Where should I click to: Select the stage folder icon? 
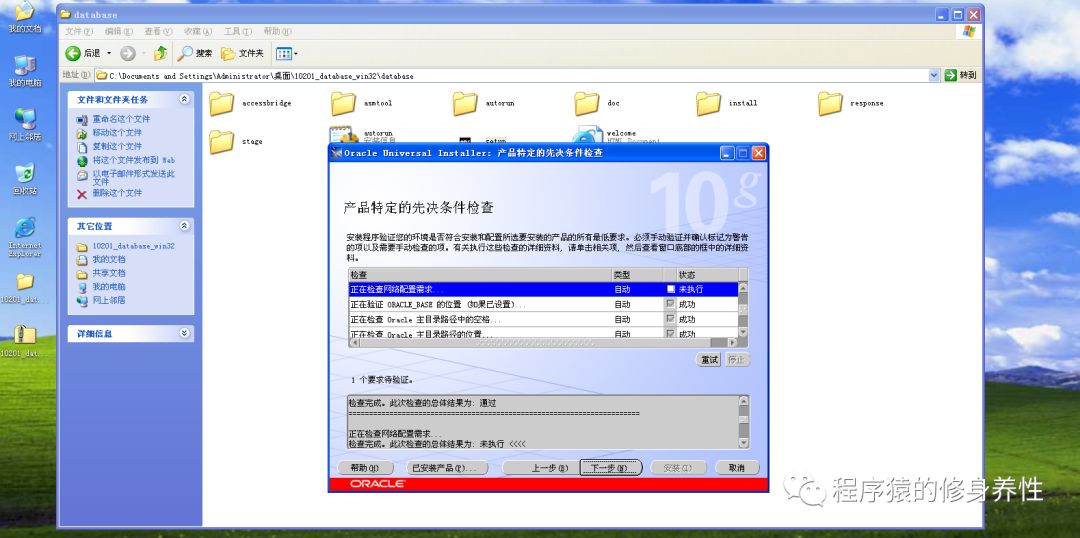tap(222, 141)
